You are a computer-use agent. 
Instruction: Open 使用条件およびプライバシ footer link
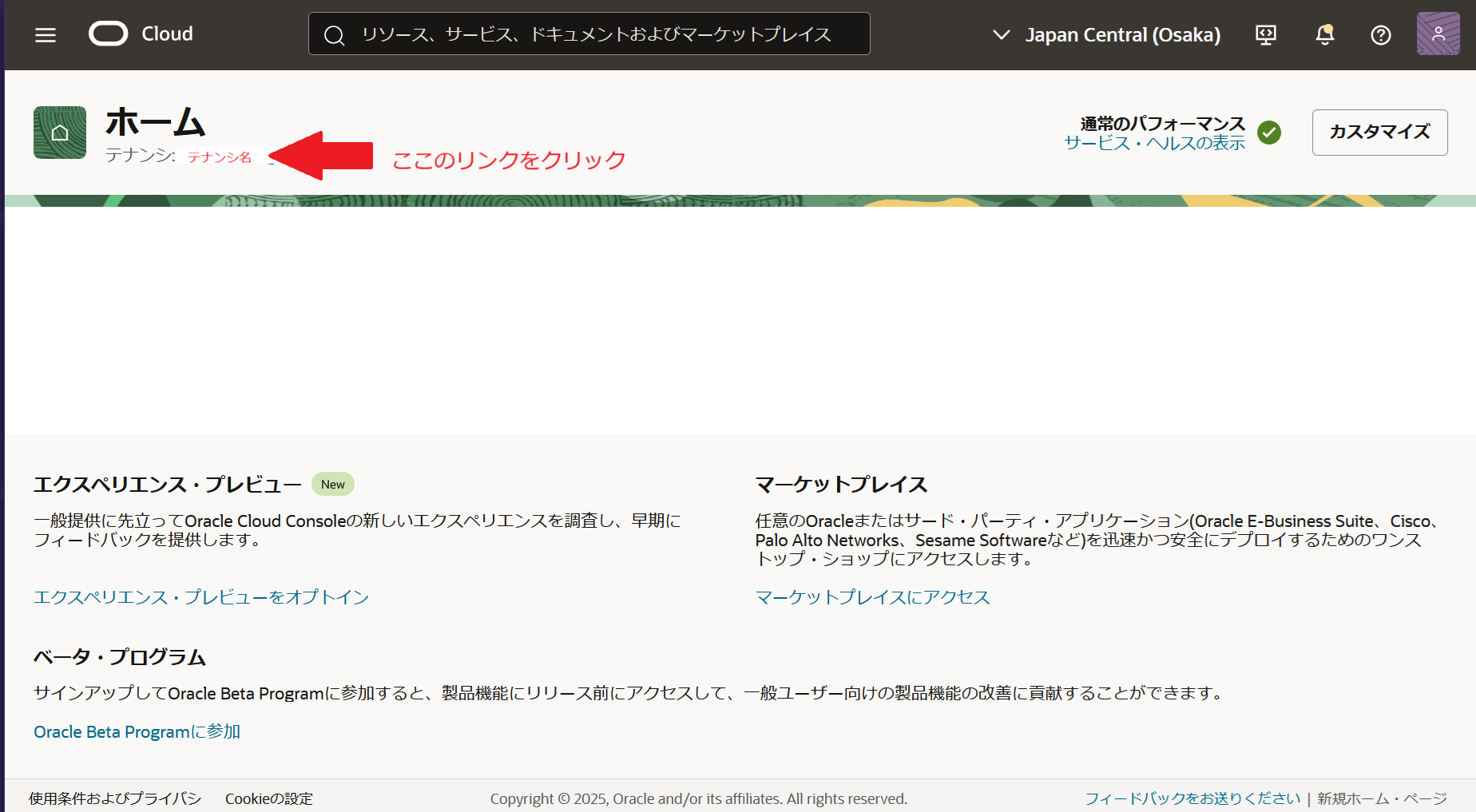(x=115, y=798)
